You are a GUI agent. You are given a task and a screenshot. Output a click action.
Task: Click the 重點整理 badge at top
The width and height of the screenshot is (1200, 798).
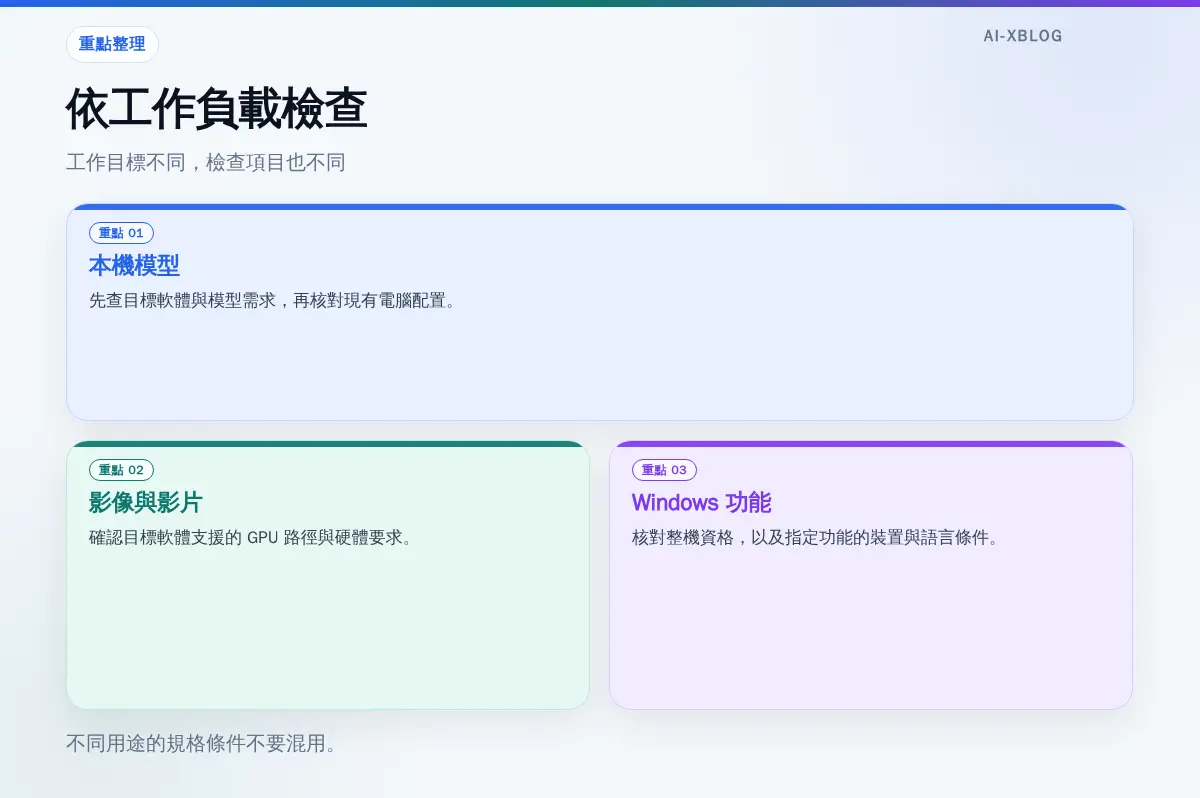click(112, 44)
